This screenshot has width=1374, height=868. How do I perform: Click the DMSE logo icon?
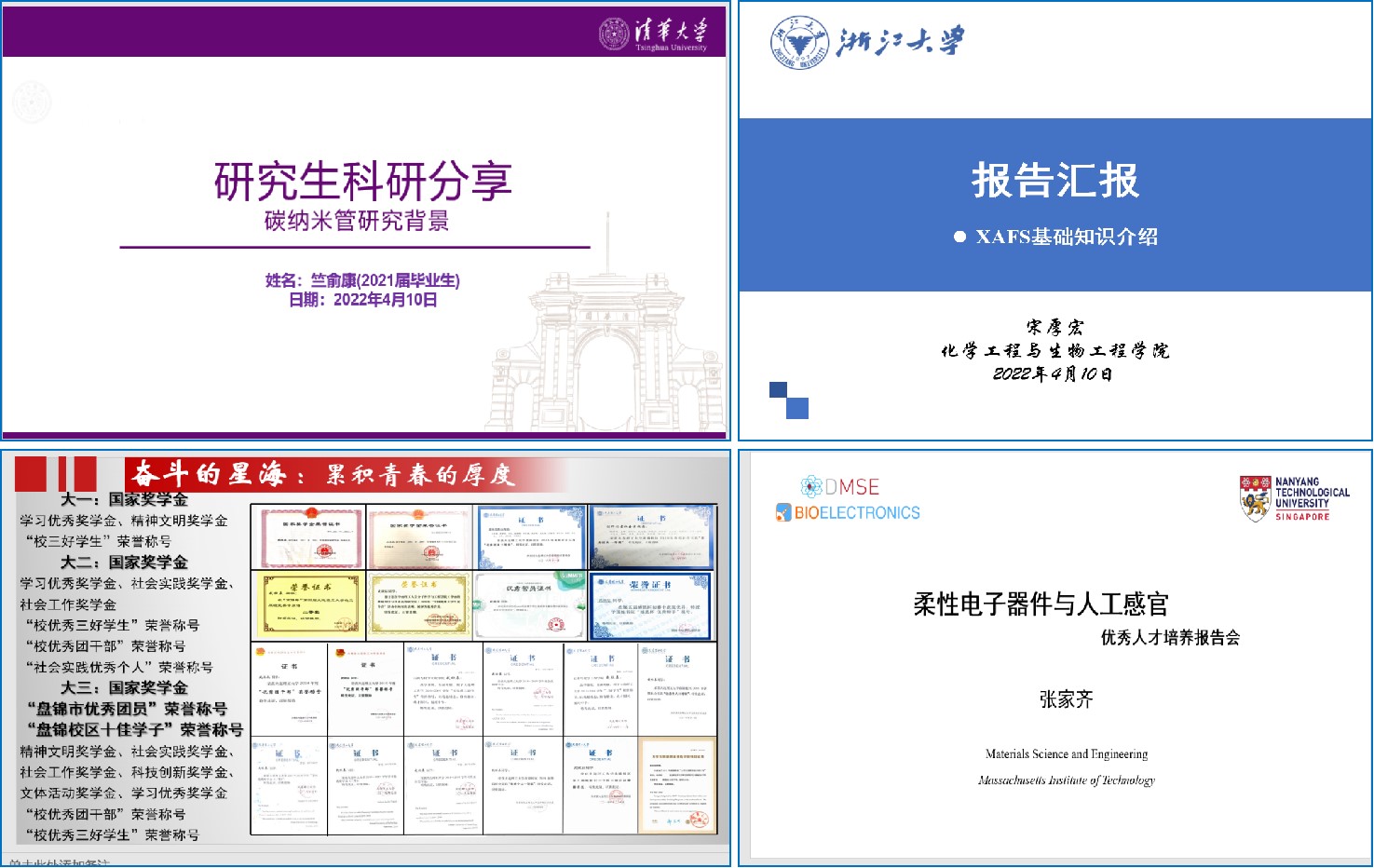pos(811,486)
